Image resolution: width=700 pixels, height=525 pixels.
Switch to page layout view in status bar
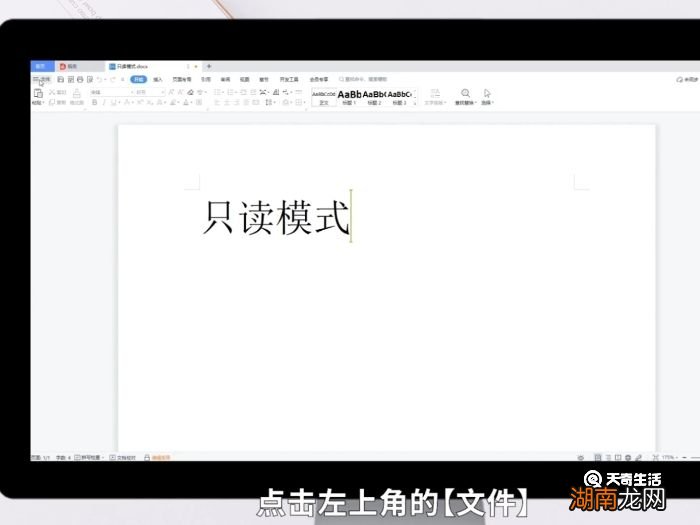pos(597,458)
